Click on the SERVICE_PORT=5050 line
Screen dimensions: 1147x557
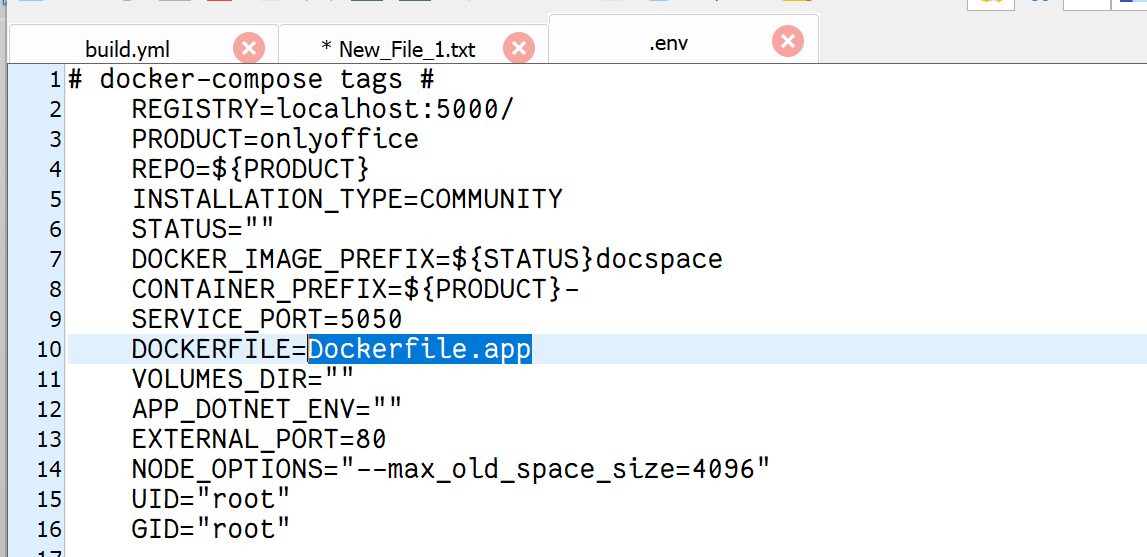(x=267, y=318)
